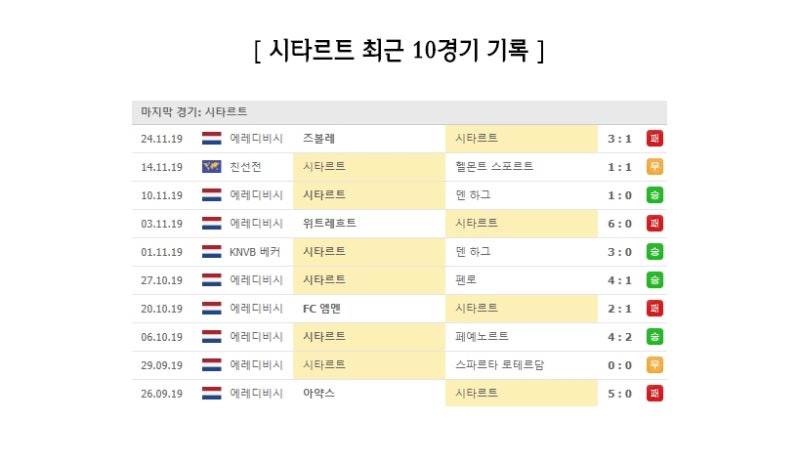Click the green win badge for KNVB 베커 match
Viewport: 800px width, 462px height.
point(655,252)
